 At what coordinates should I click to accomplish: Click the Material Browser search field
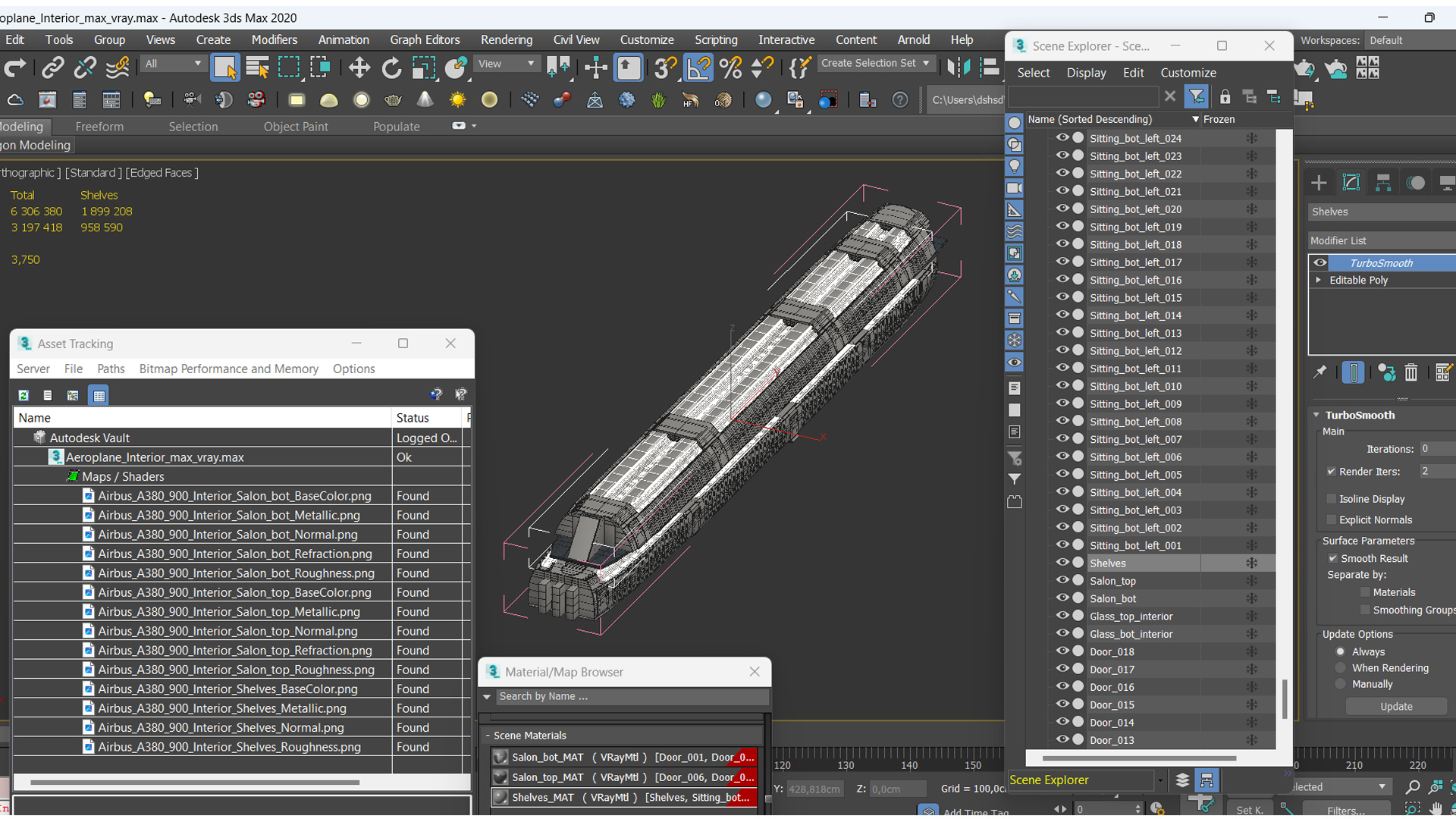click(631, 696)
